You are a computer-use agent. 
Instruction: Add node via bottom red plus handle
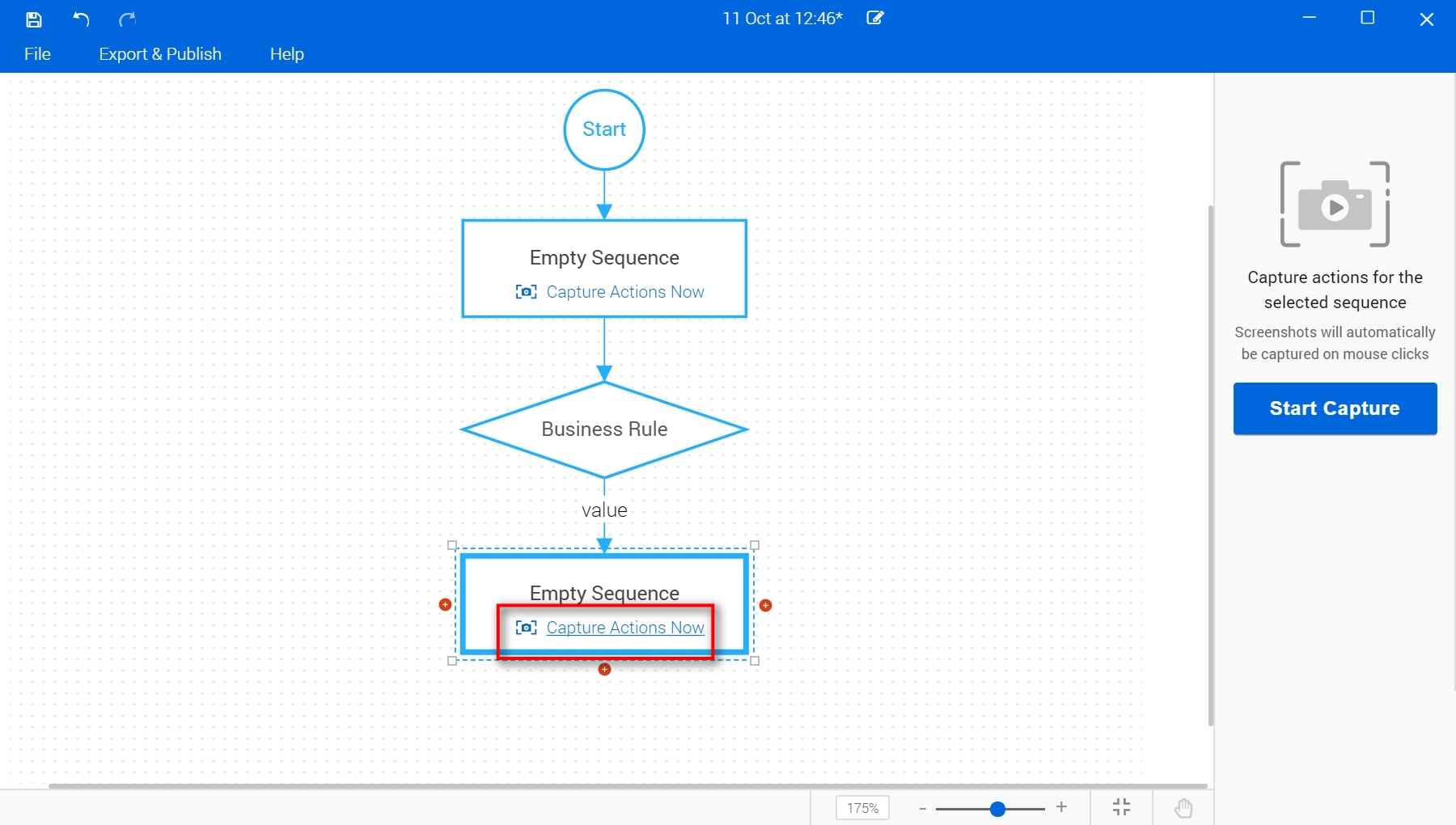[604, 669]
